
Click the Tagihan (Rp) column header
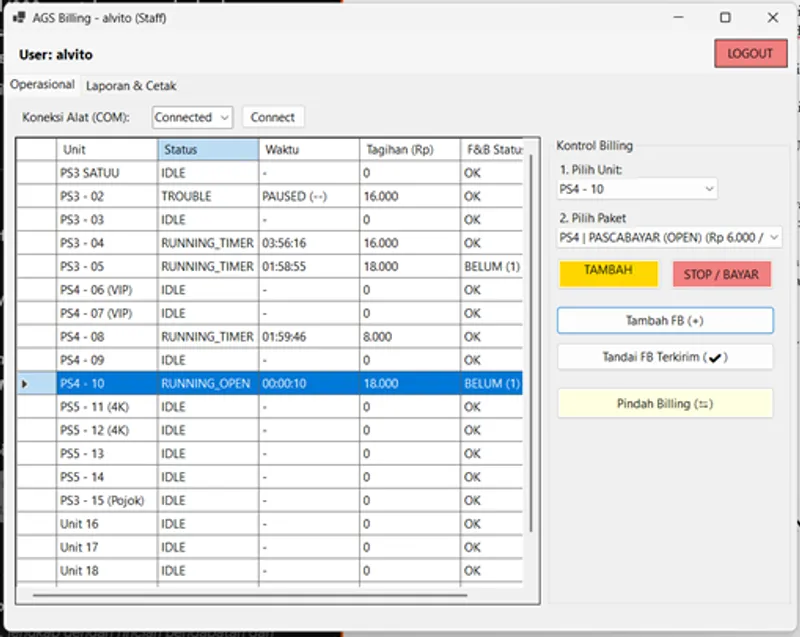tap(409, 150)
